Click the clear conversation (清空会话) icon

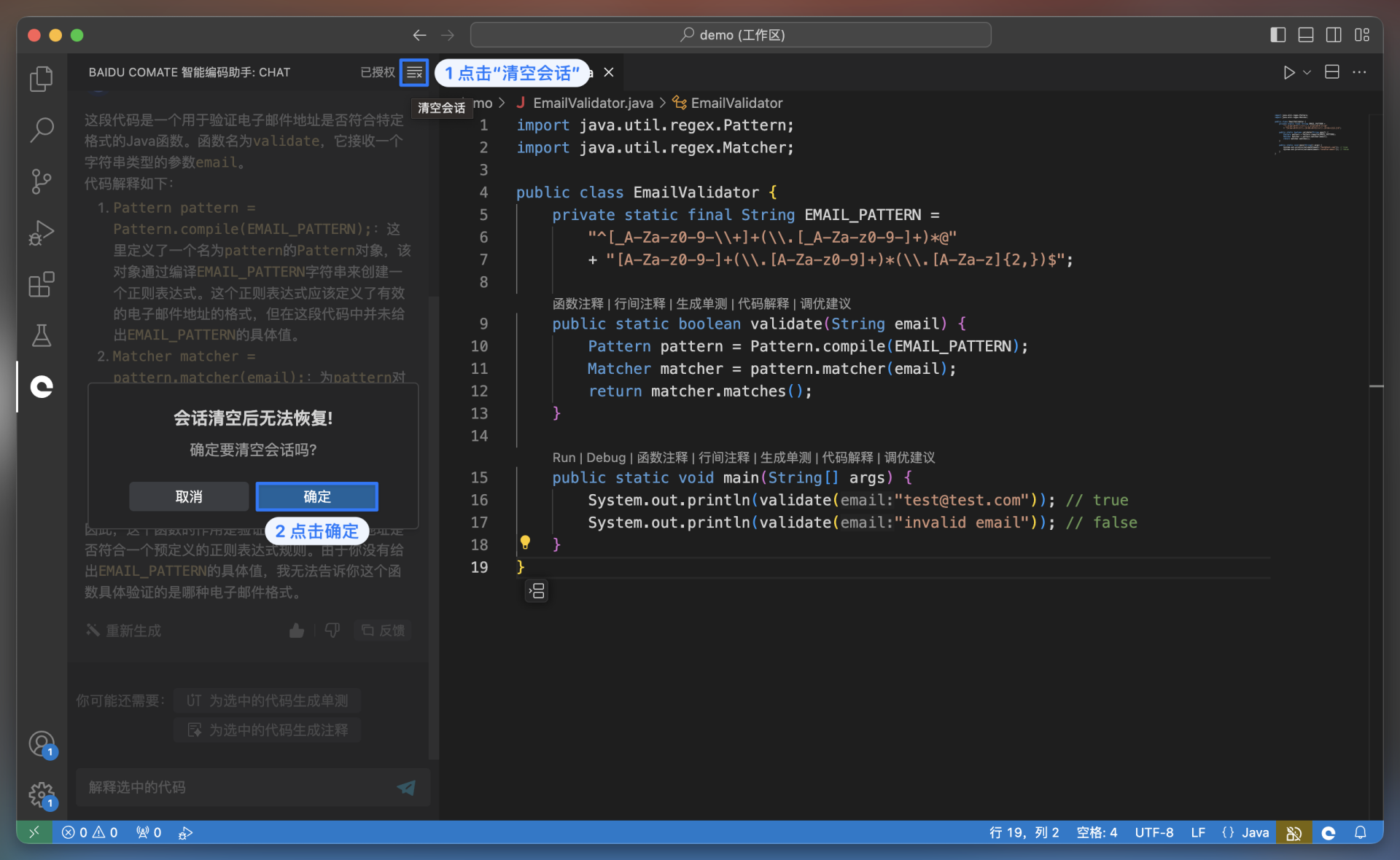tap(414, 72)
